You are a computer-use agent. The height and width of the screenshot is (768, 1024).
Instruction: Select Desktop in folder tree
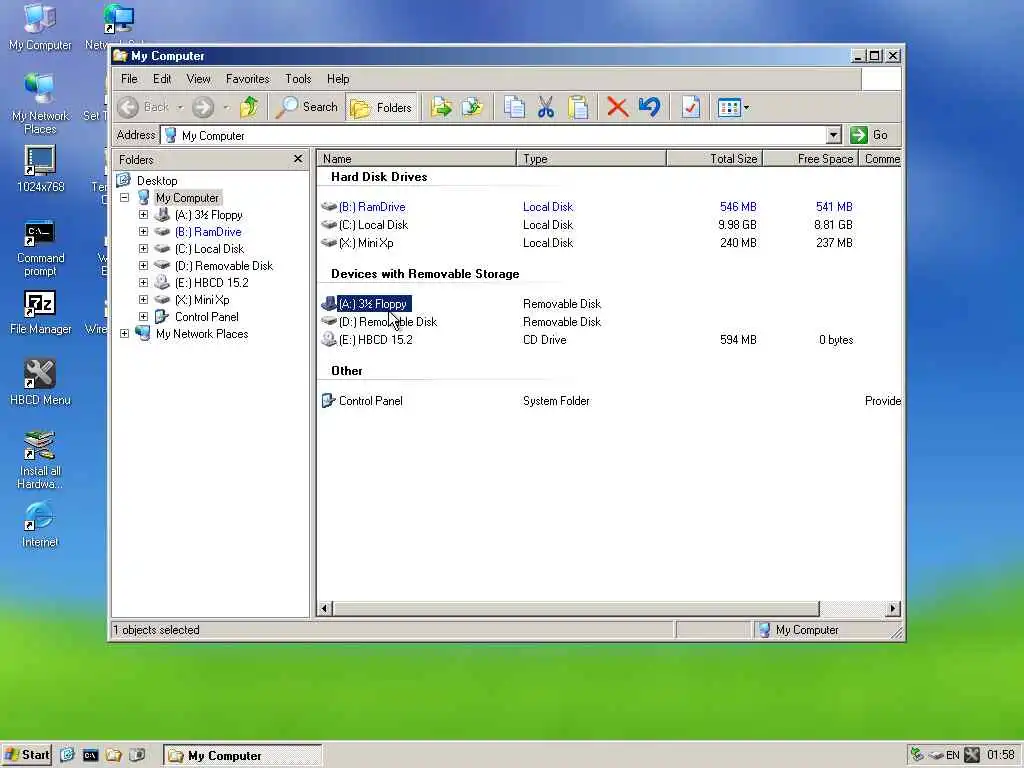click(x=157, y=181)
